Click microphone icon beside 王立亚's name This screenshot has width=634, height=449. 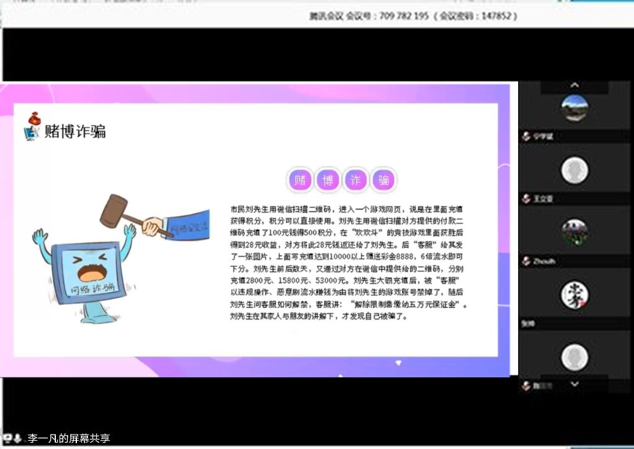[x=525, y=198]
